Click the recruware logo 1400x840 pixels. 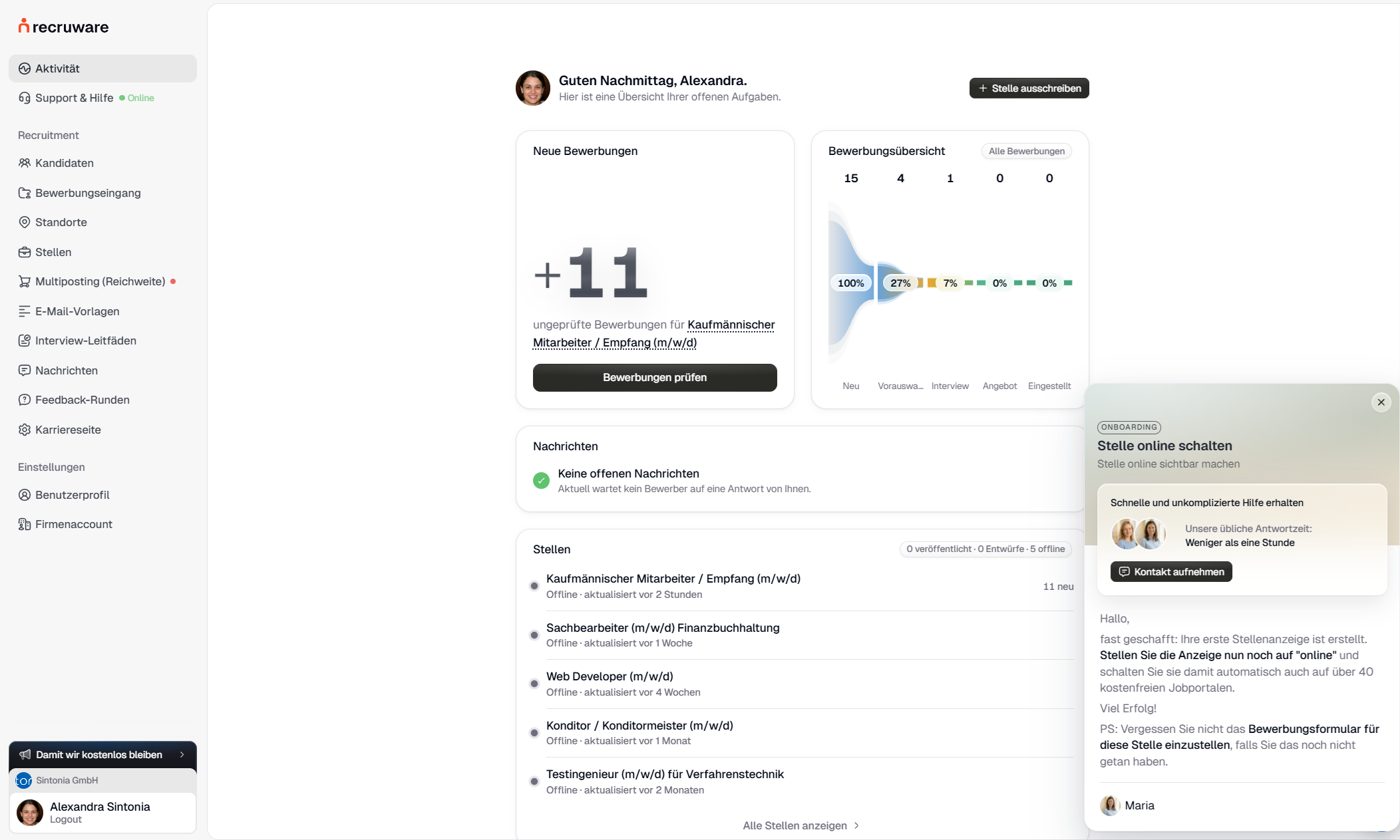[x=63, y=27]
